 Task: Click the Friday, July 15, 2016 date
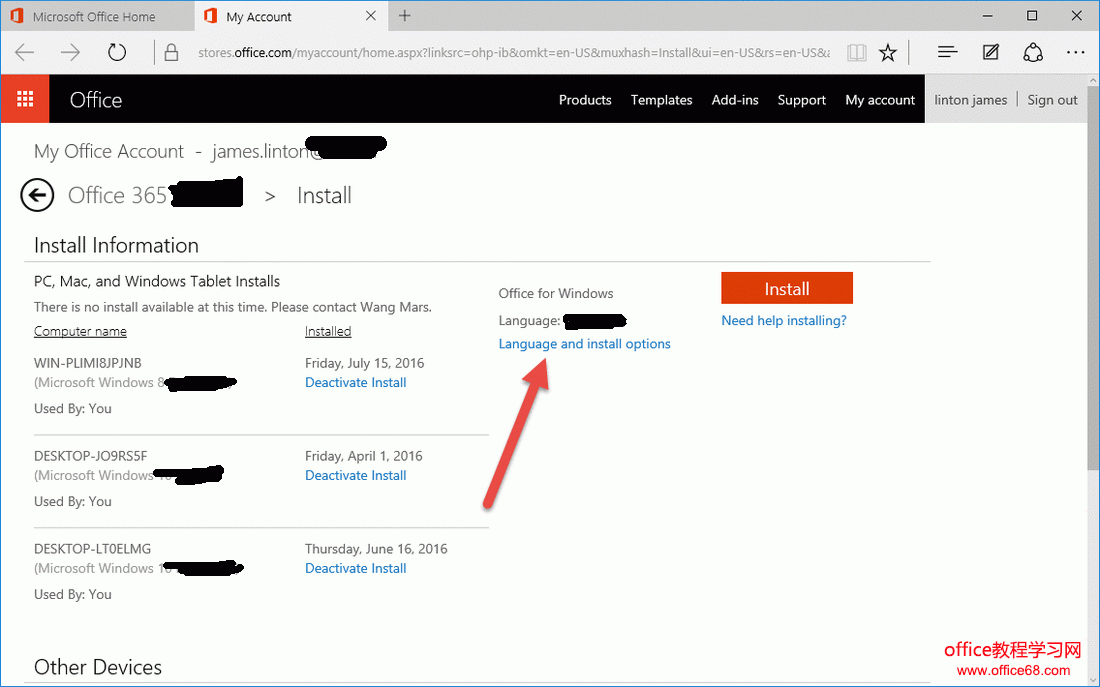pyautogui.click(x=364, y=363)
